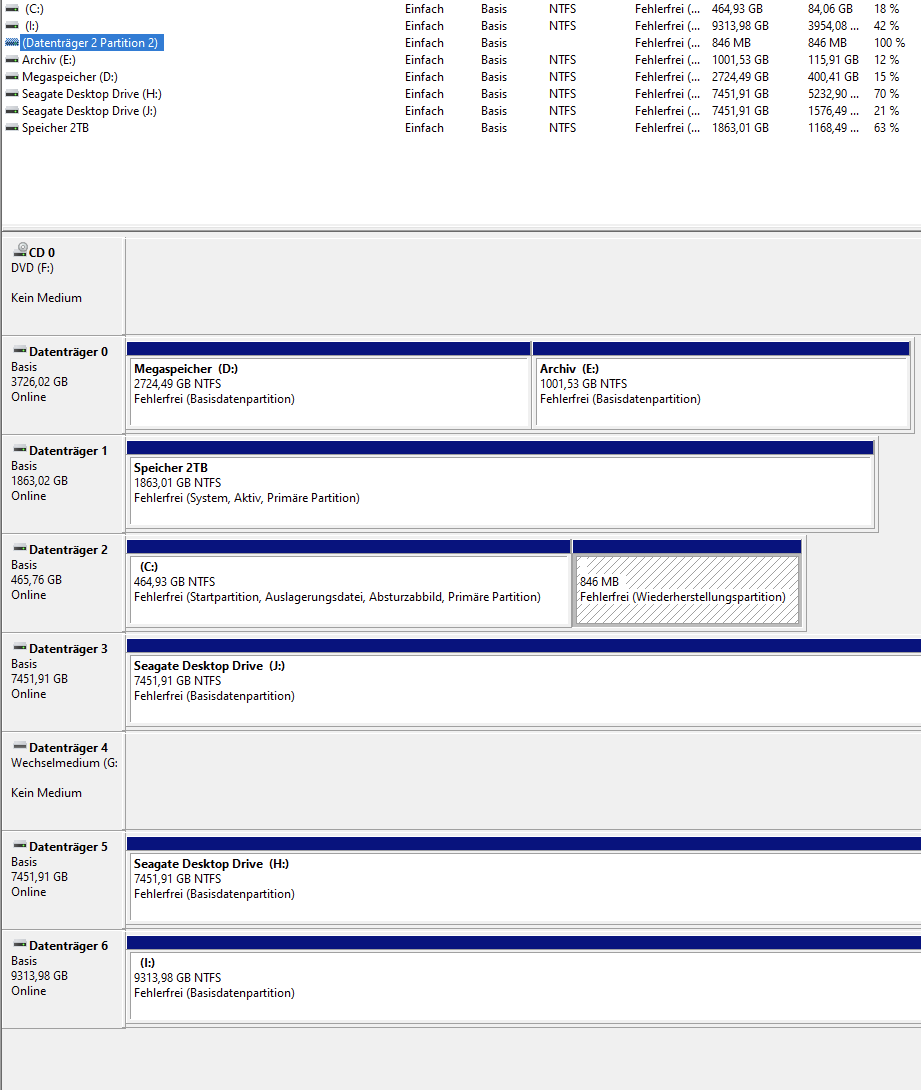Click the drive icon next to Archiv (E:) row

[12, 60]
